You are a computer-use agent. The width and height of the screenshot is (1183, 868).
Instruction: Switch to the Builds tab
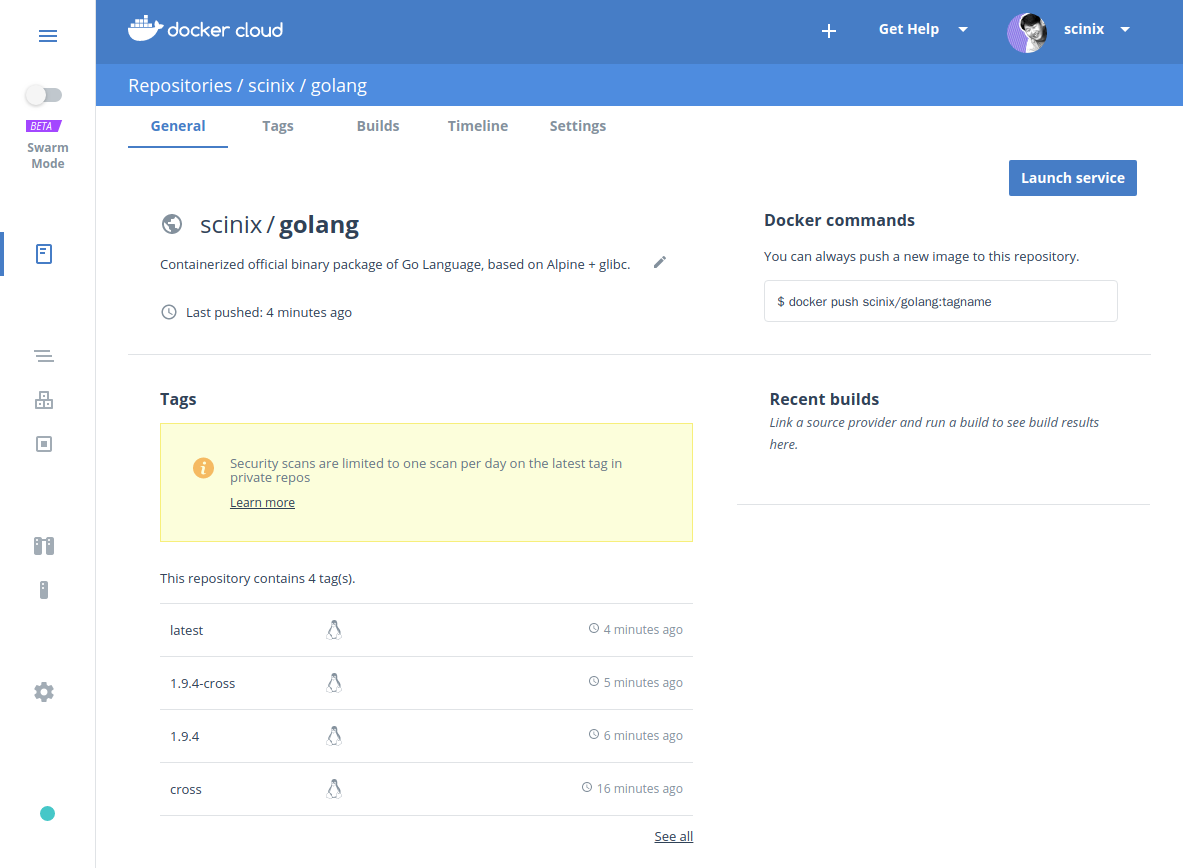[378, 126]
